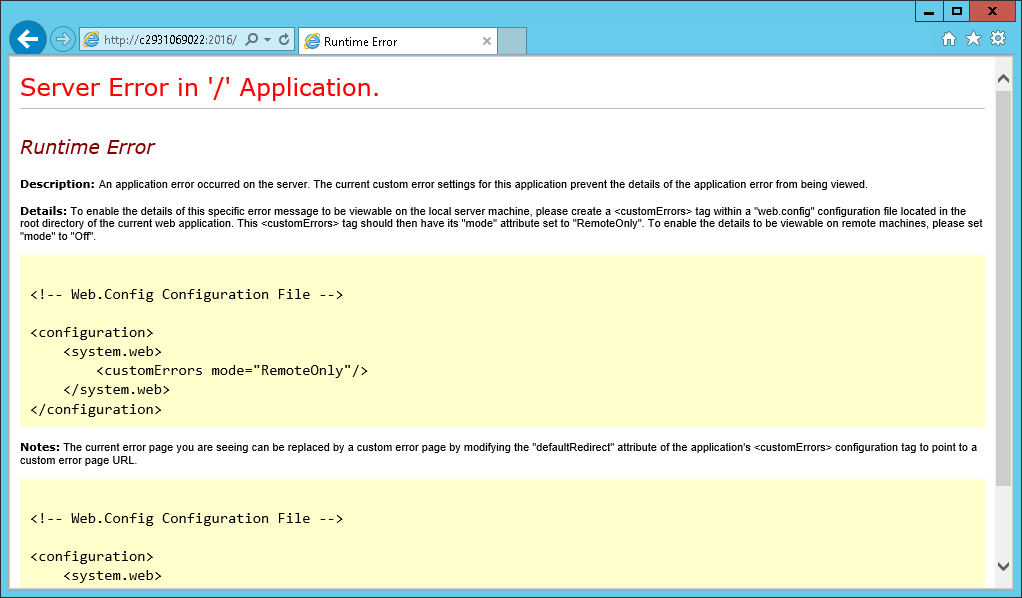Open Favorites with the star icon

[x=973, y=39]
